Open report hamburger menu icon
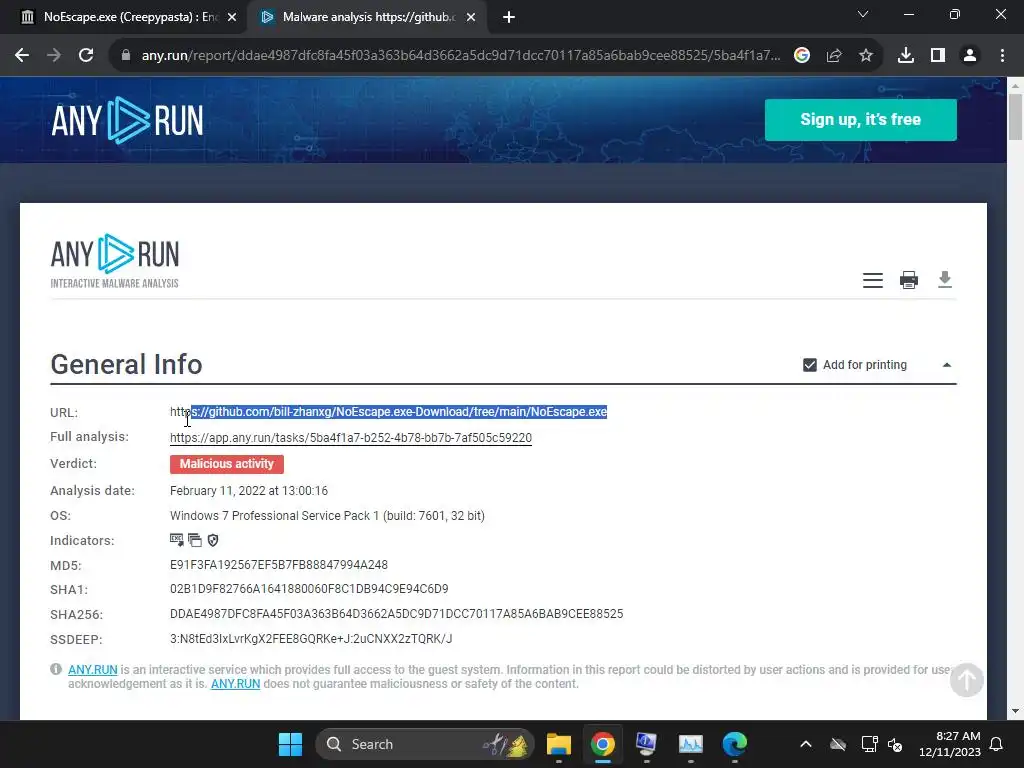The image size is (1024, 768). (x=872, y=280)
